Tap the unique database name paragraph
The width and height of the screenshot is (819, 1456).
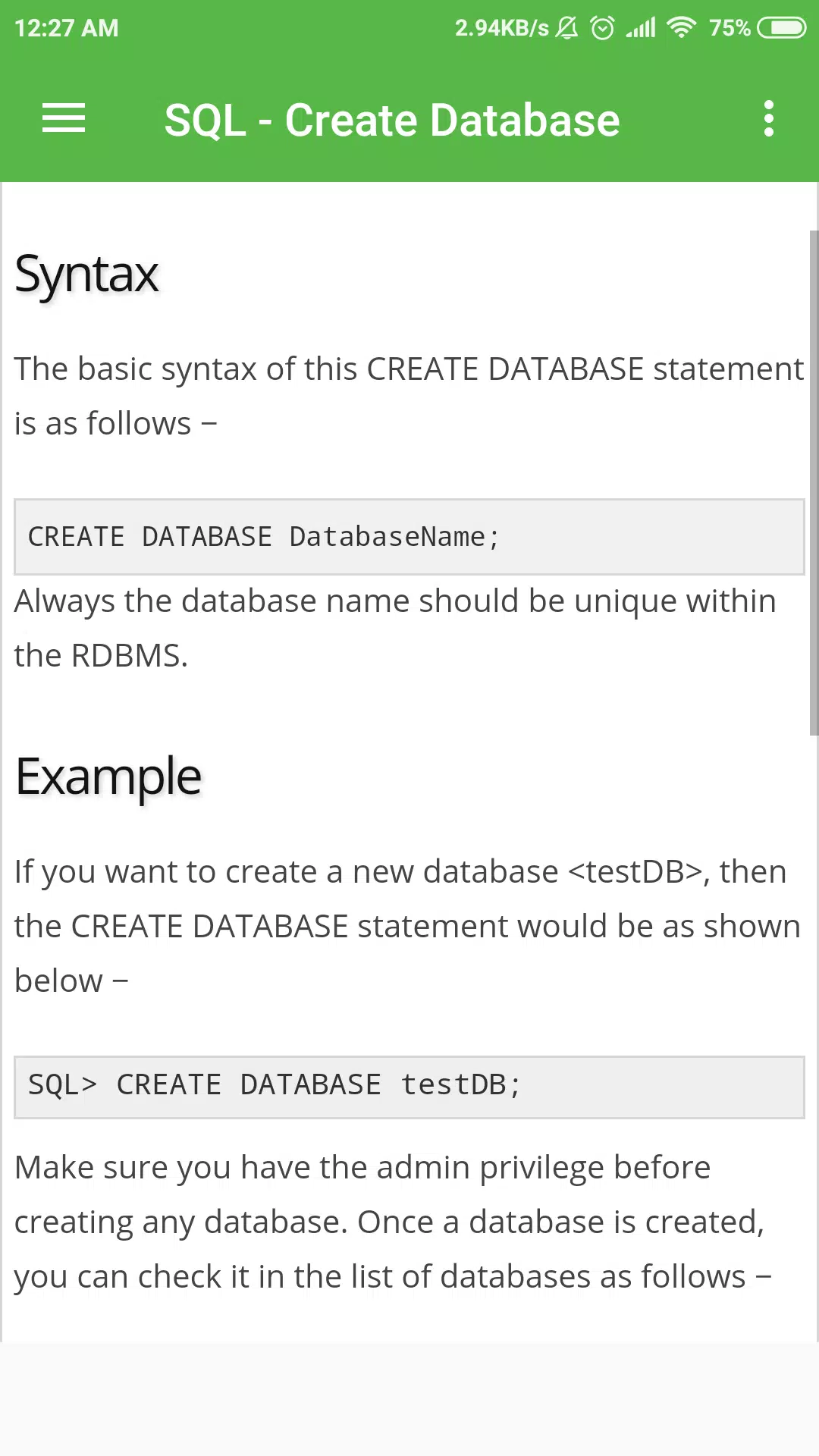tap(395, 628)
